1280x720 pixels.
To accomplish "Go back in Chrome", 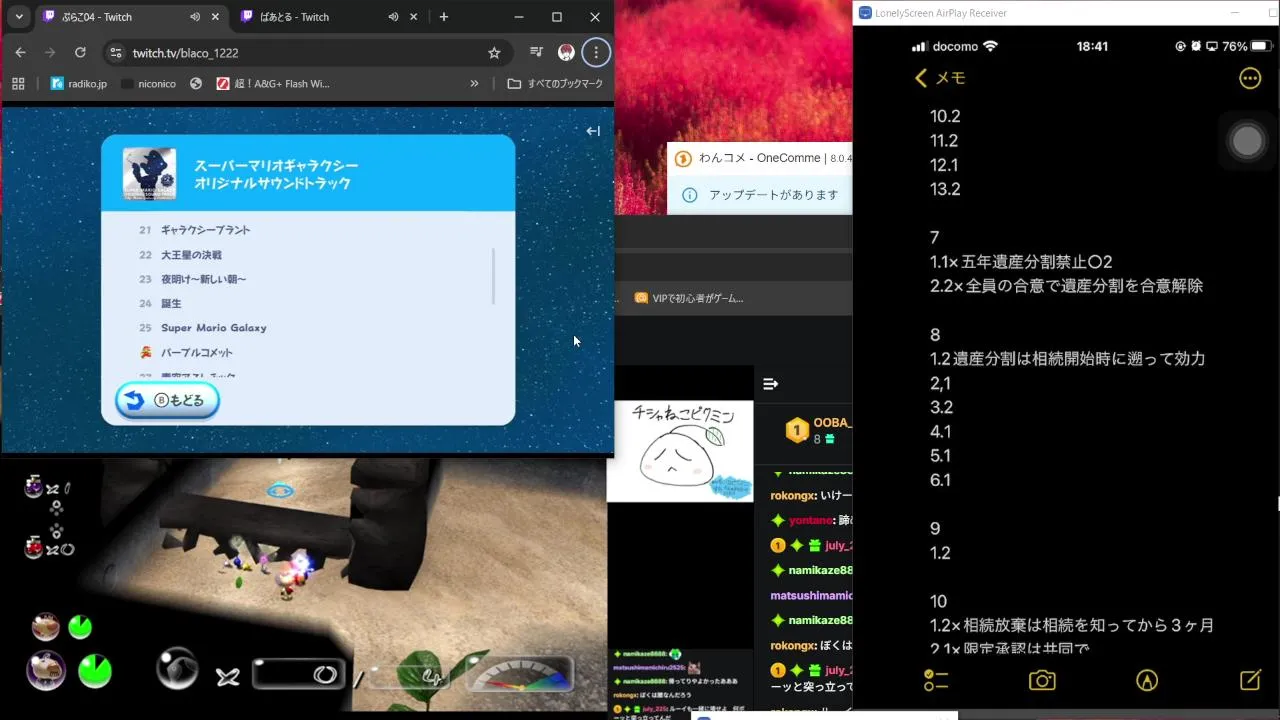I will (x=21, y=52).
